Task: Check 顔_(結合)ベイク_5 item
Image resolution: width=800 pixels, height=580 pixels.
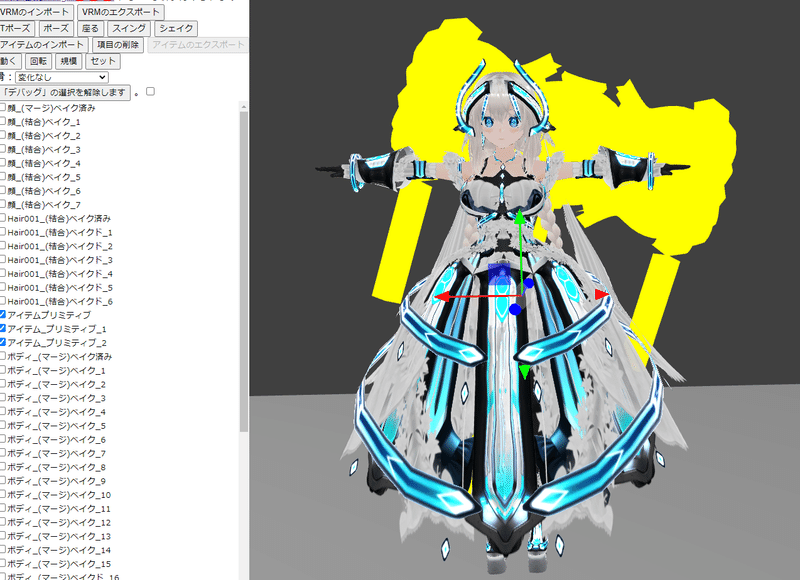Action: 3,176
